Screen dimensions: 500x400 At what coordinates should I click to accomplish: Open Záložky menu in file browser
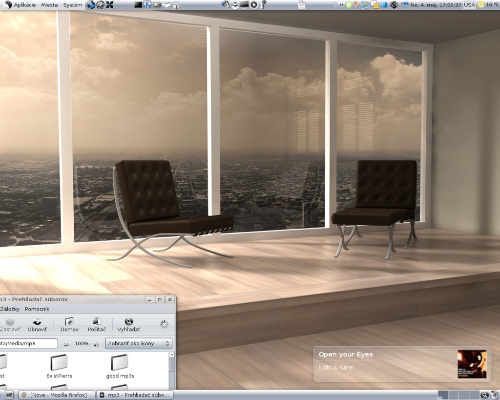[10, 309]
